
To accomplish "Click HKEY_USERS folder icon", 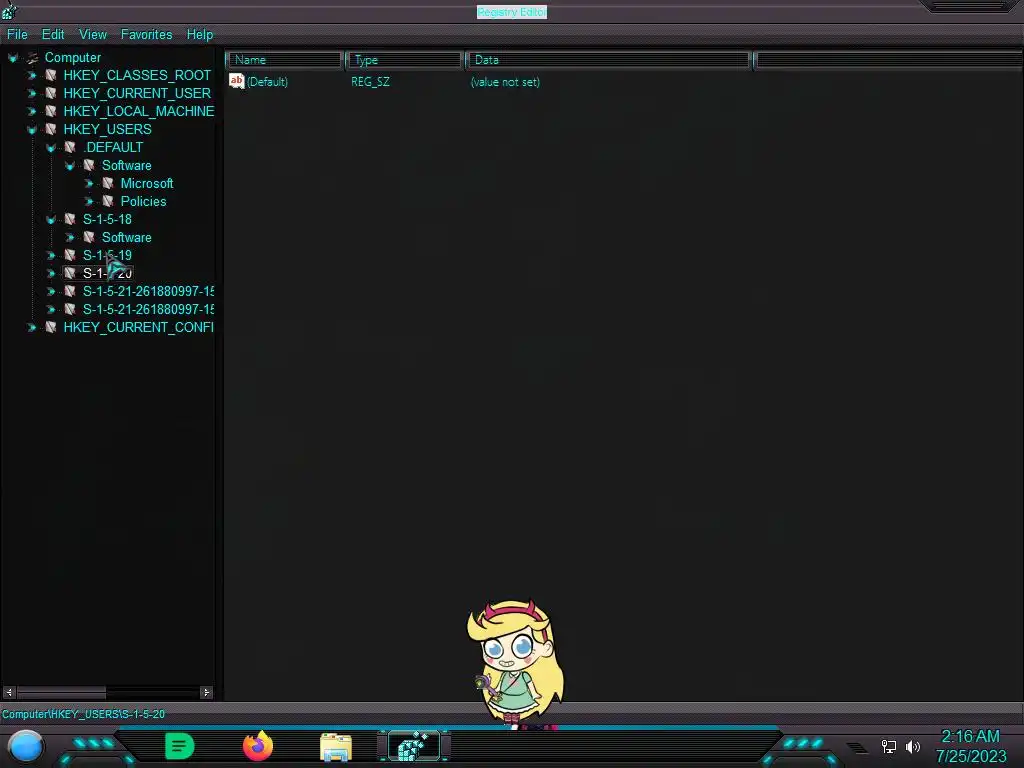I will pos(50,129).
